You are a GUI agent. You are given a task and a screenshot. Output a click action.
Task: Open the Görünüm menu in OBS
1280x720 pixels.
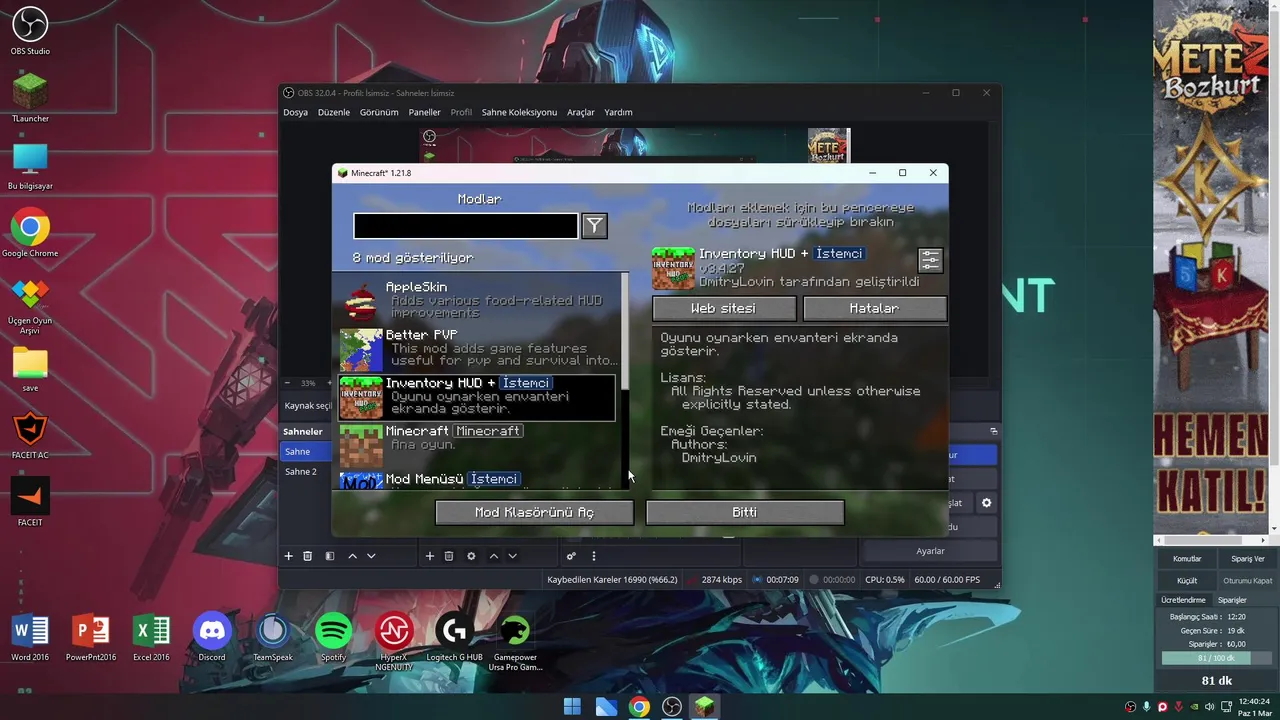pos(379,112)
